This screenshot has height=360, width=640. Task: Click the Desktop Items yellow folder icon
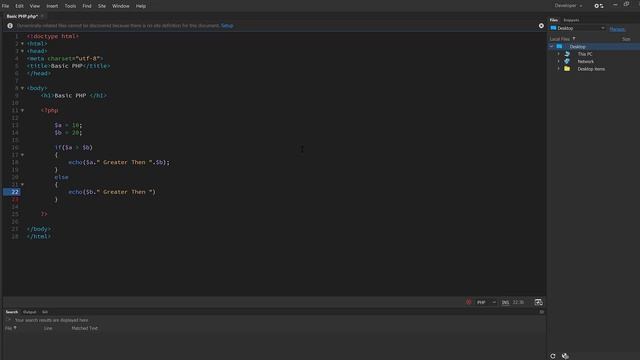pos(567,69)
